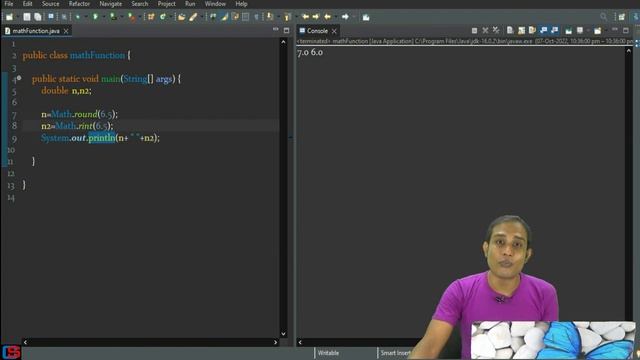The width and height of the screenshot is (640, 360).
Task: Click the New Java Package icon
Action: click(x=151, y=17)
